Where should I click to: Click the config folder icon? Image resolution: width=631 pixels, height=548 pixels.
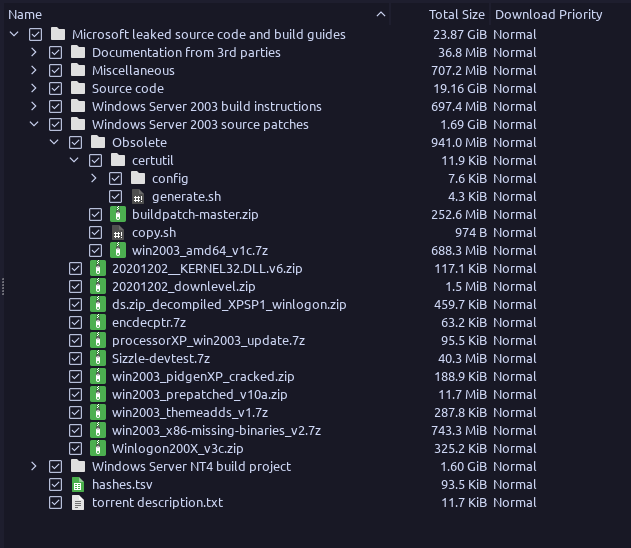click(138, 178)
